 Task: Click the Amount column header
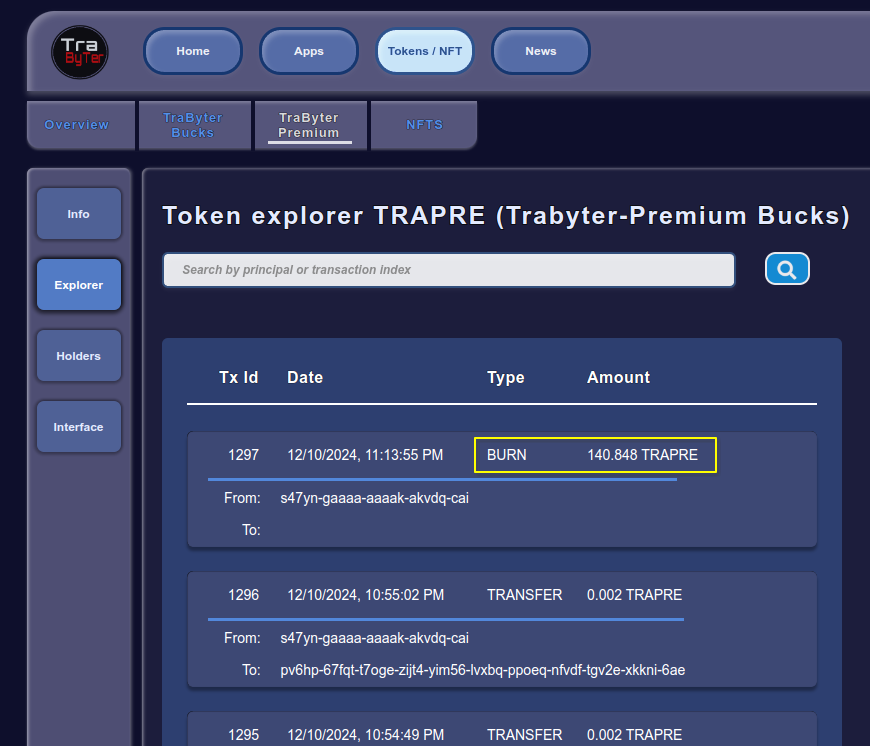tap(618, 378)
